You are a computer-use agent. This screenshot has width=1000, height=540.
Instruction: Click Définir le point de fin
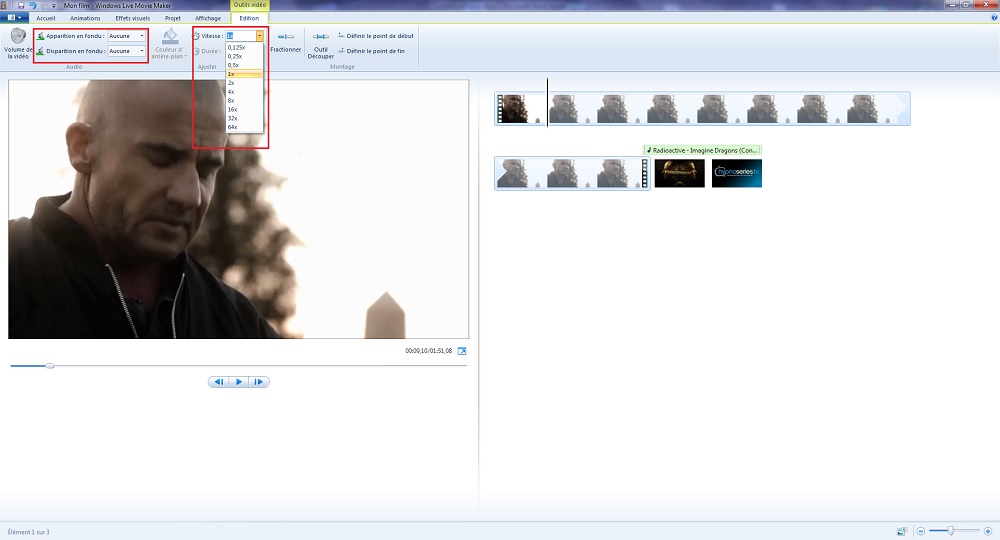[x=371, y=51]
